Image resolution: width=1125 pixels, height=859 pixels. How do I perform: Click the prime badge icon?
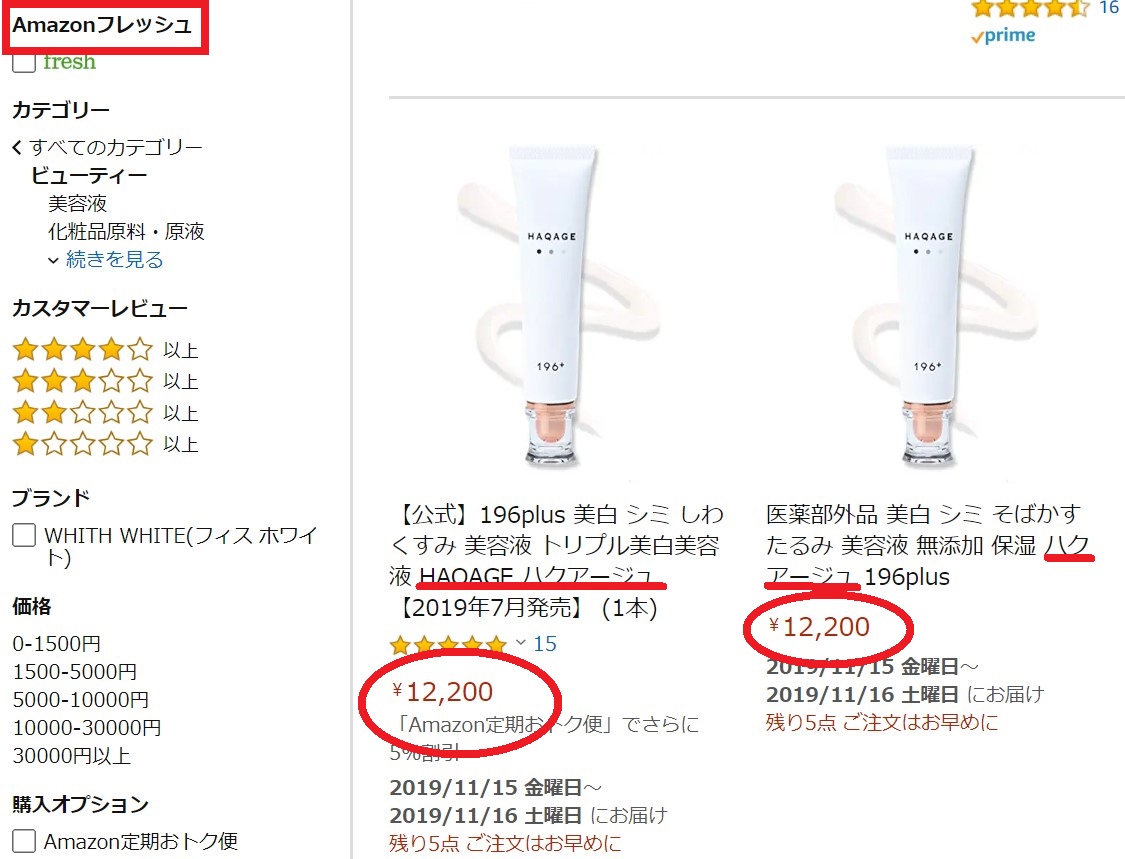pyautogui.click(x=1002, y=36)
